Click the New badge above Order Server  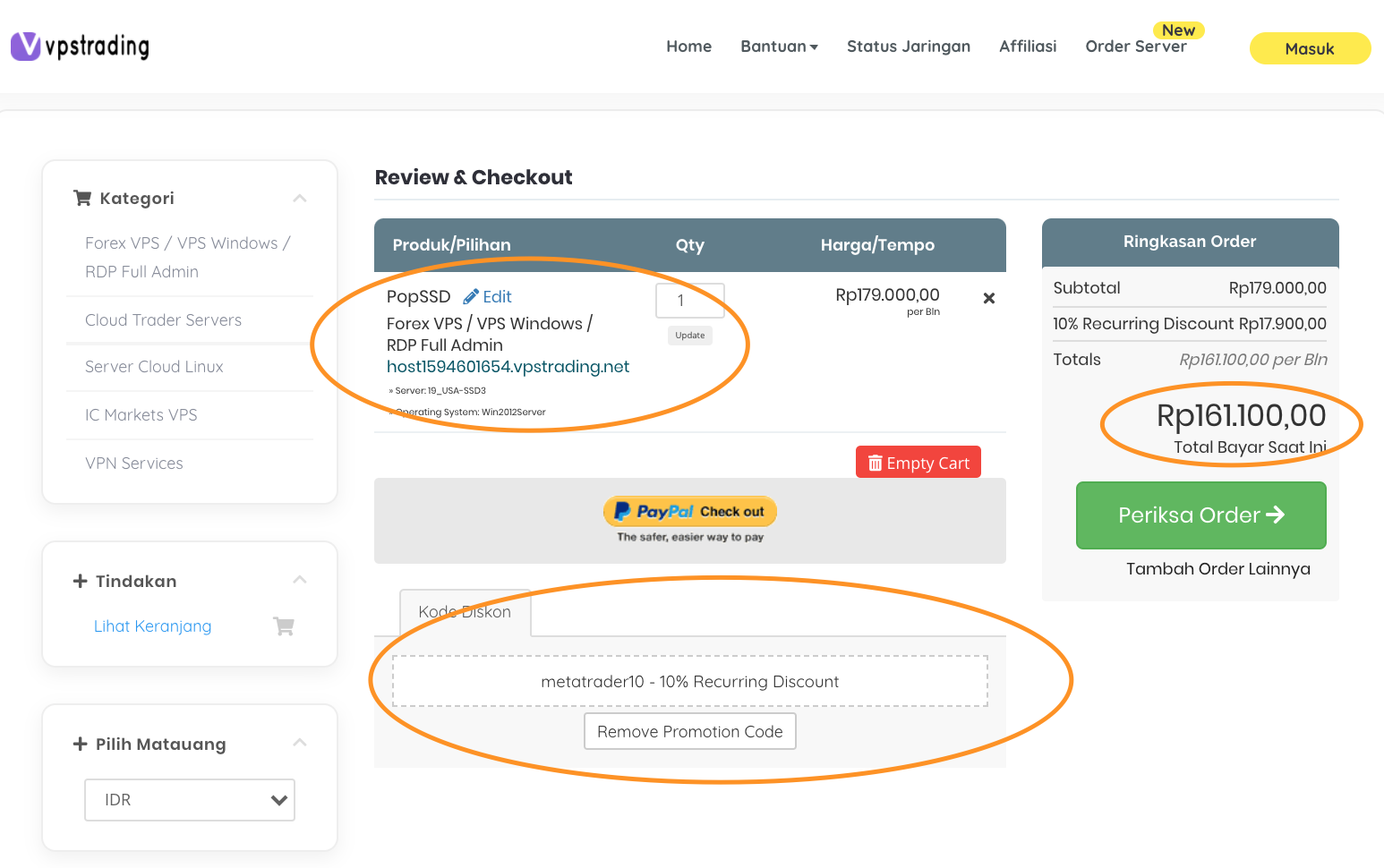pos(1179,30)
